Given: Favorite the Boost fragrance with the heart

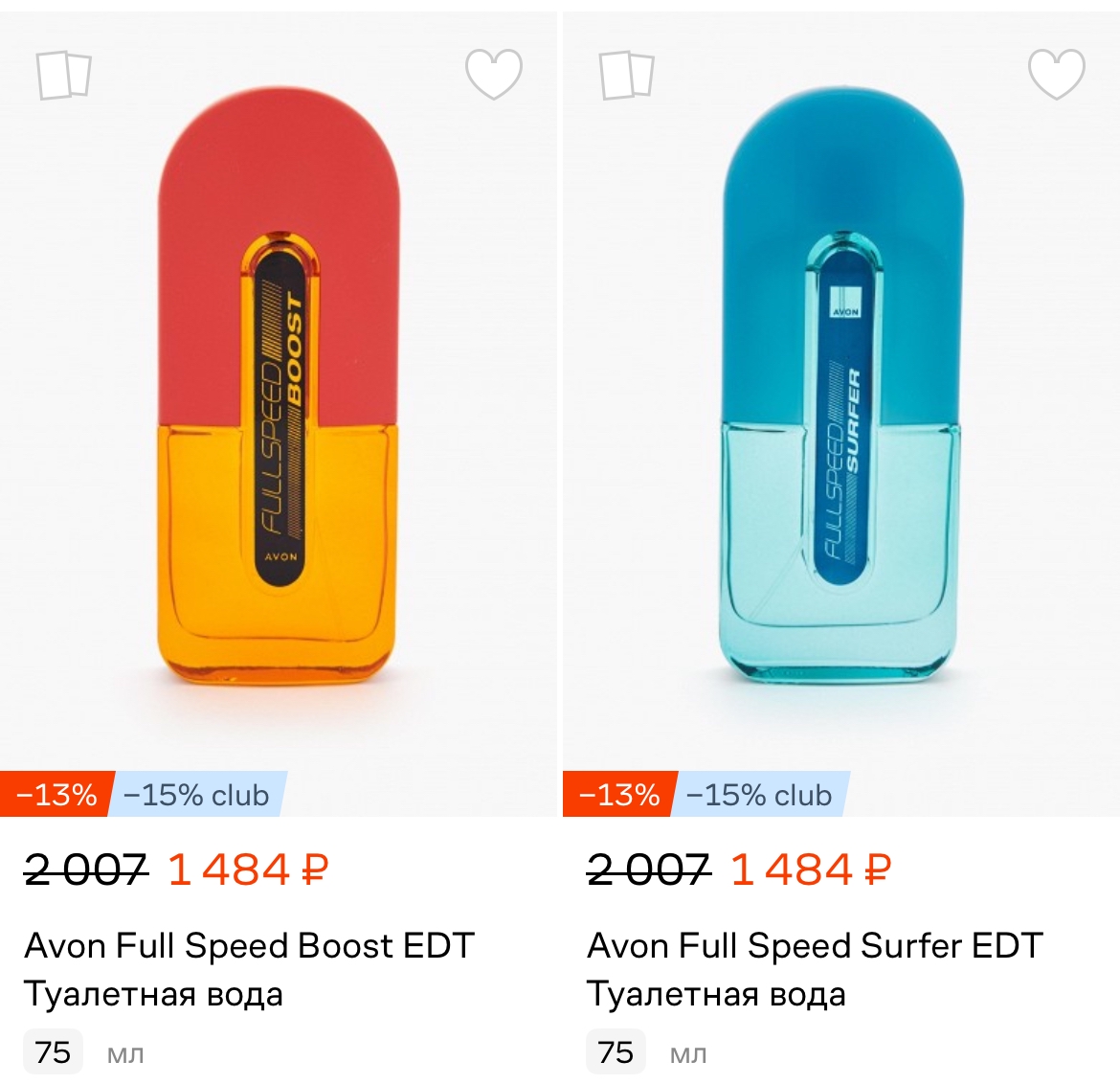Looking at the screenshot, I should point(494,74).
